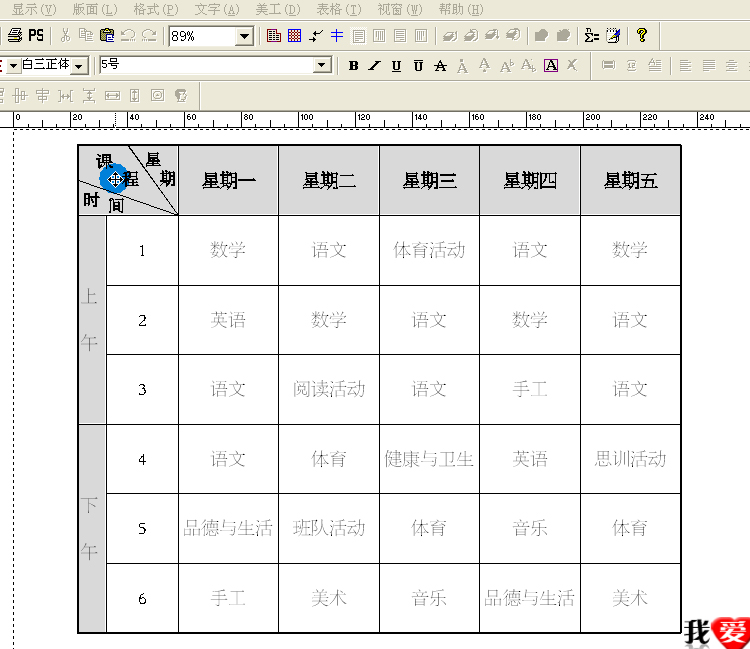Image resolution: width=750 pixels, height=649 pixels.
Task: Click the 班队活动 cell
Action: (x=329, y=528)
